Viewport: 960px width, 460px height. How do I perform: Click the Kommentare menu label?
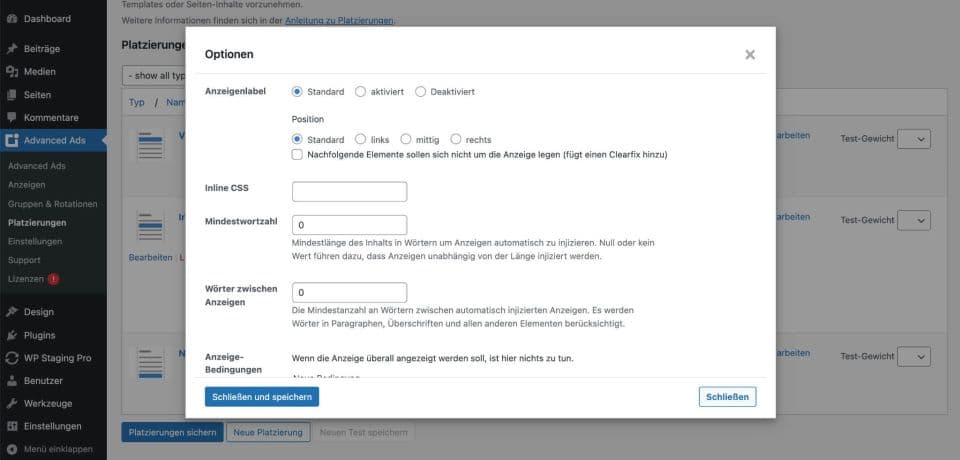(51, 118)
